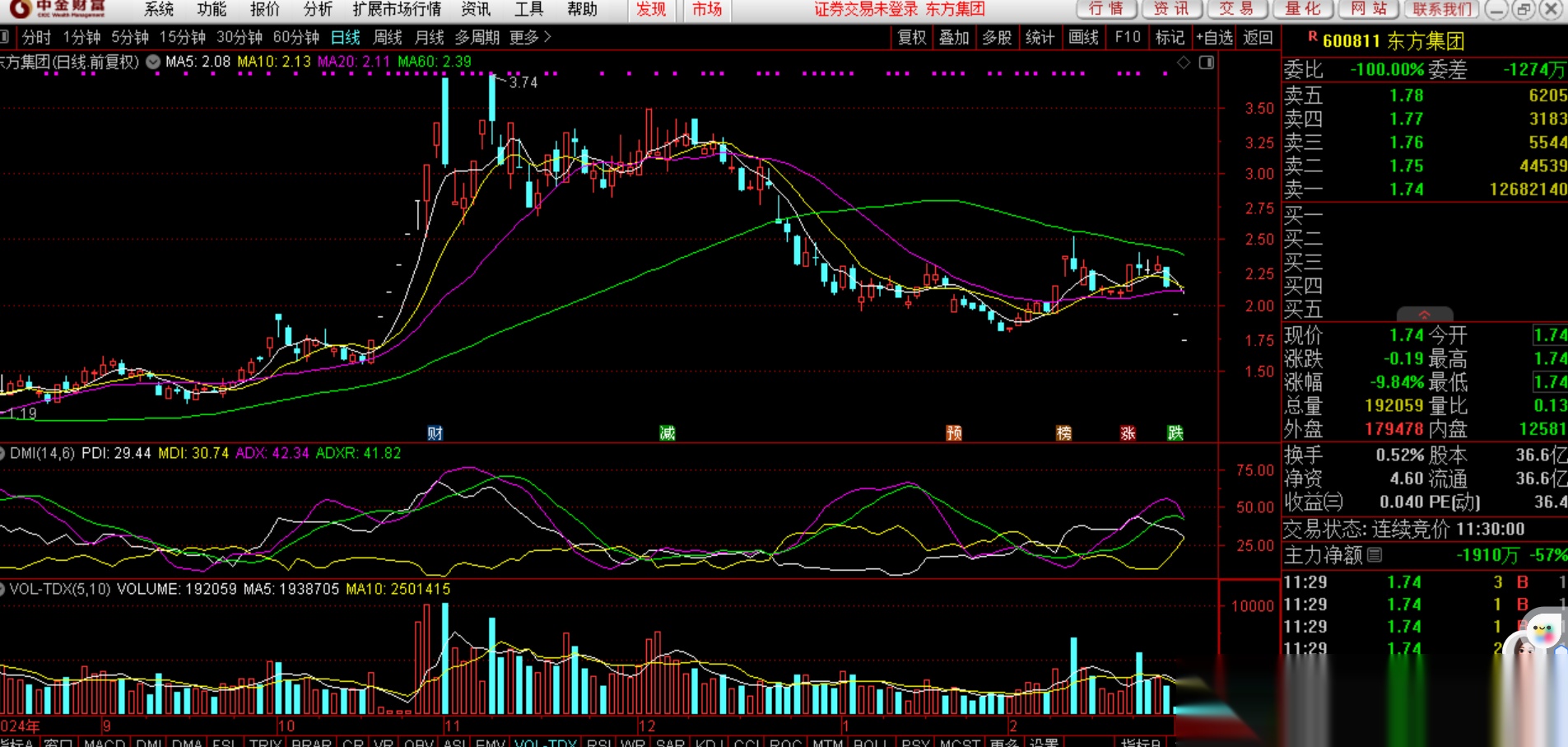Add stock with the +自选 button
Viewport: 1568px width, 747px height.
click(1215, 37)
